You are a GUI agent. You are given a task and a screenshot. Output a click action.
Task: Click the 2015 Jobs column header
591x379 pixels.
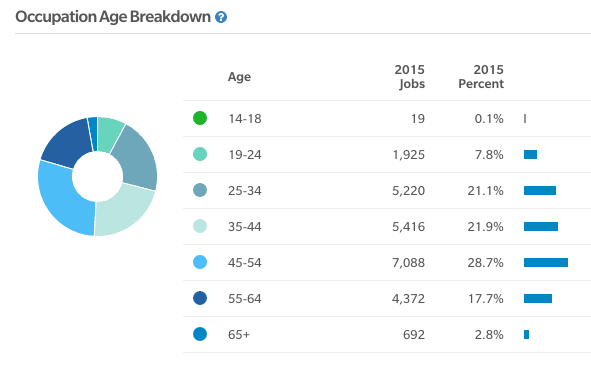(410, 76)
